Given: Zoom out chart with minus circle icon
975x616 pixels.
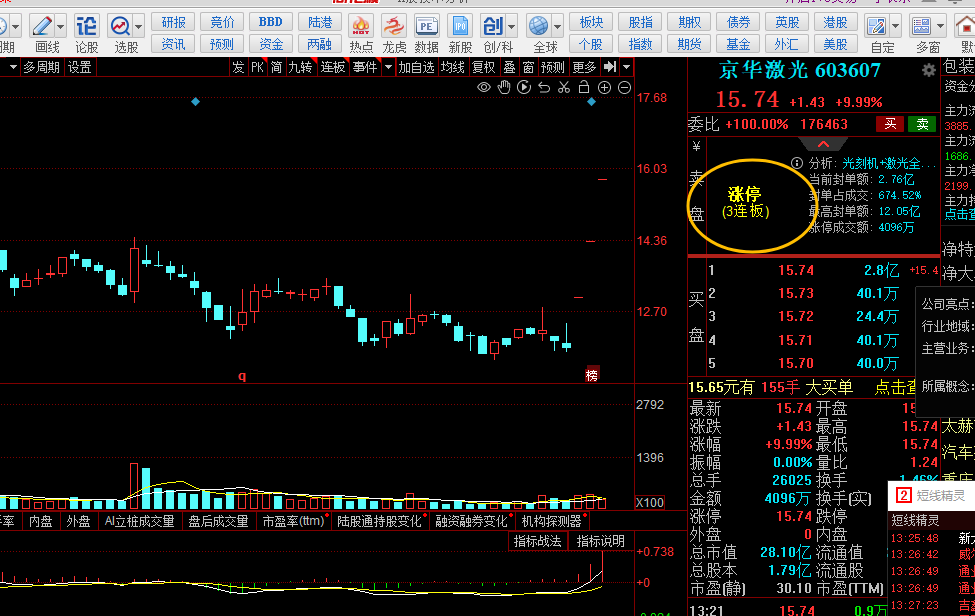Looking at the screenshot, I should (624, 88).
